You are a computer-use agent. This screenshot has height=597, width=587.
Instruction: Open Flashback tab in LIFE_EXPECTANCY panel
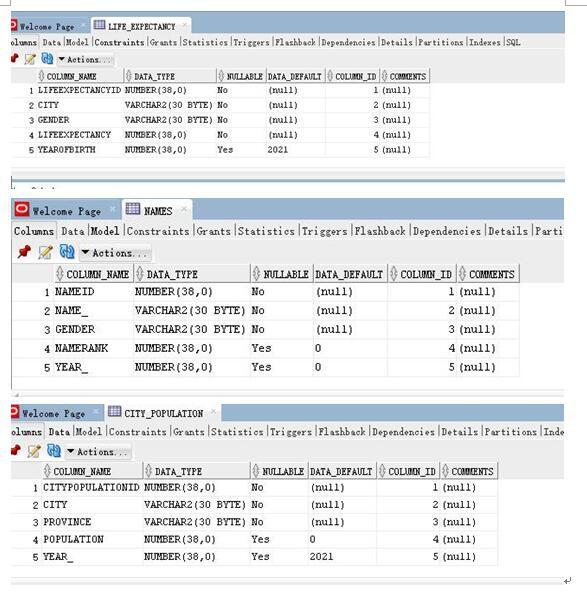click(x=295, y=42)
